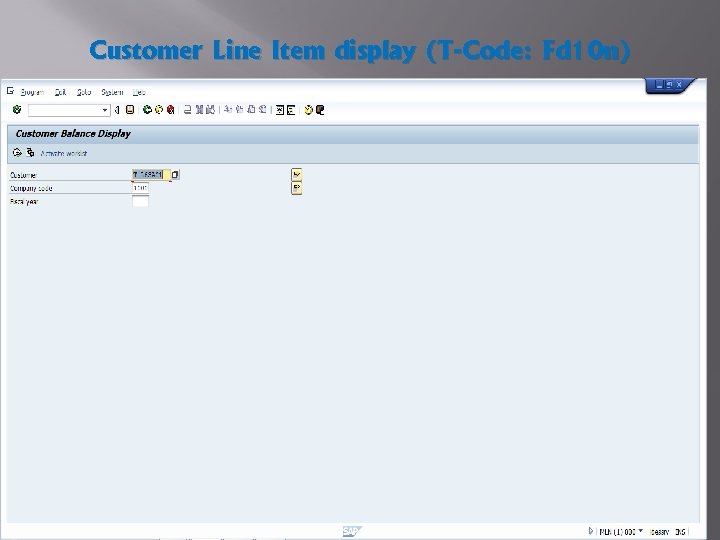Click the red Cancel icon

click(x=170, y=110)
